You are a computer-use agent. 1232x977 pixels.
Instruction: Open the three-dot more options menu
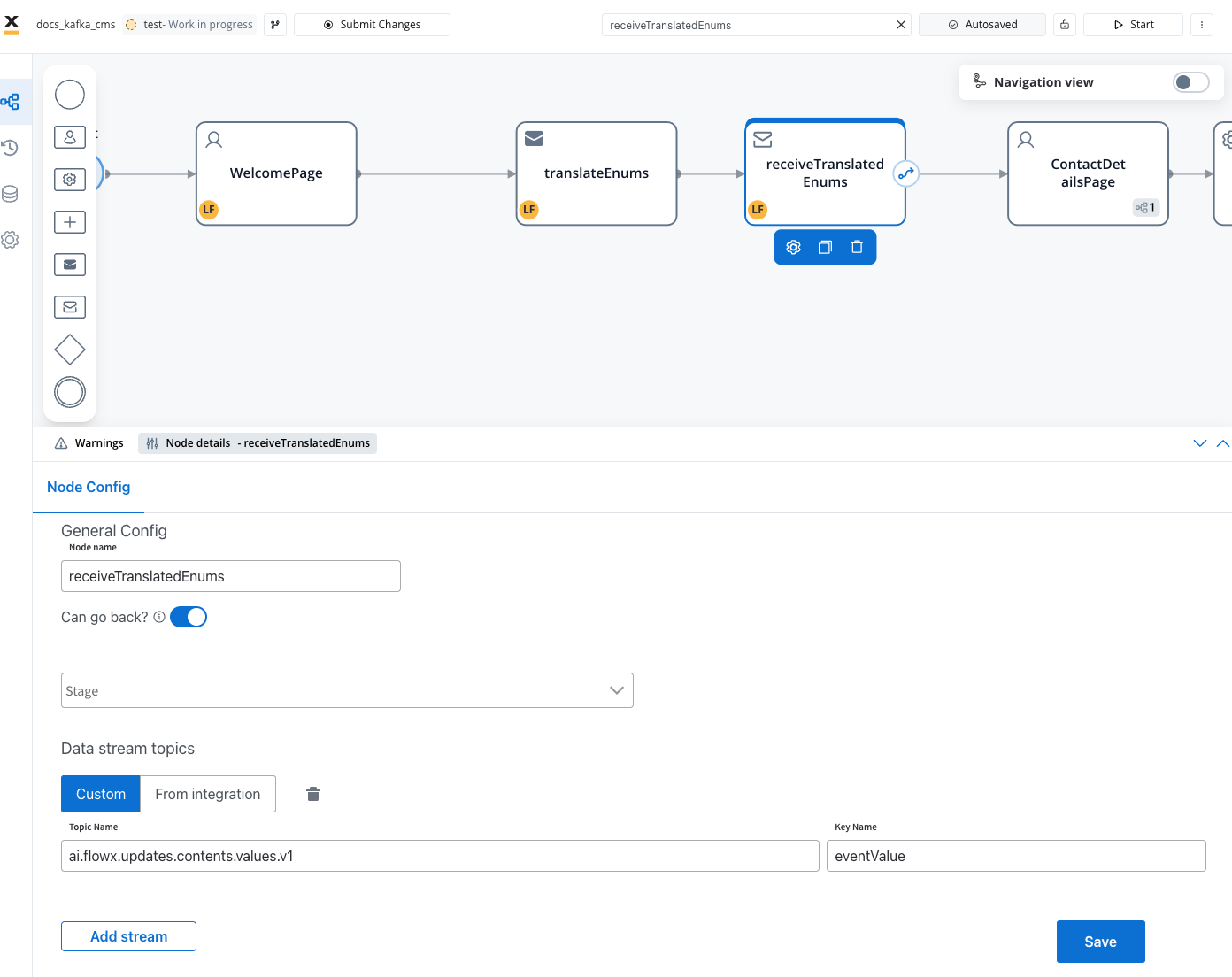(x=1202, y=25)
